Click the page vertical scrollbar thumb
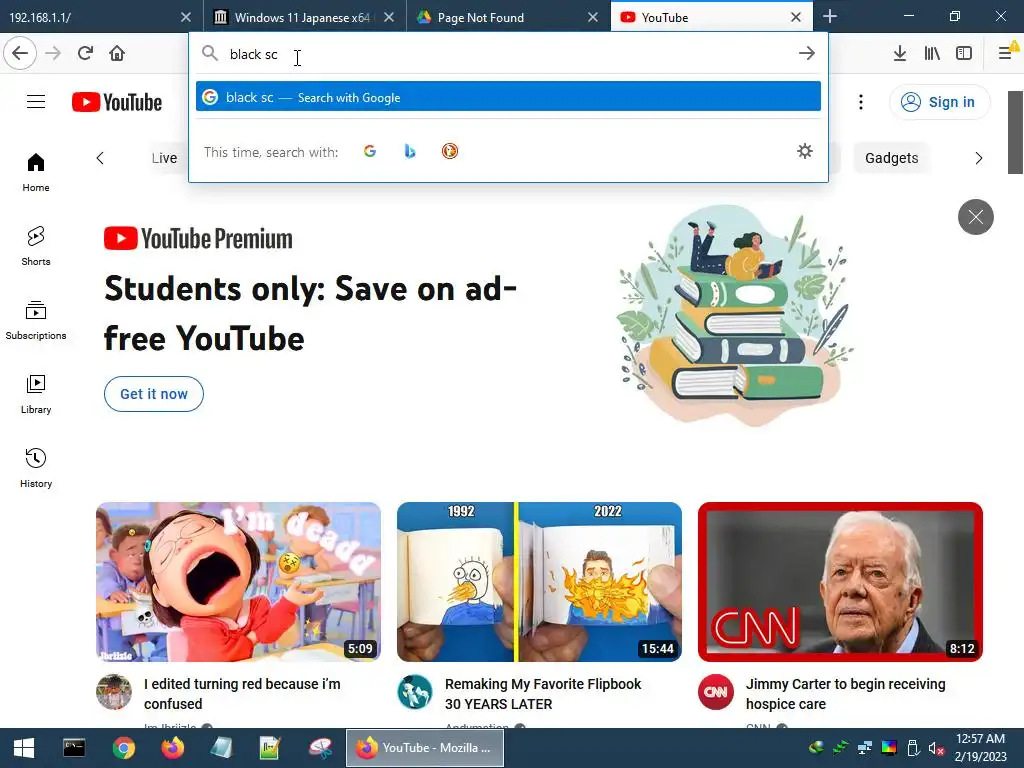 pyautogui.click(x=1016, y=133)
